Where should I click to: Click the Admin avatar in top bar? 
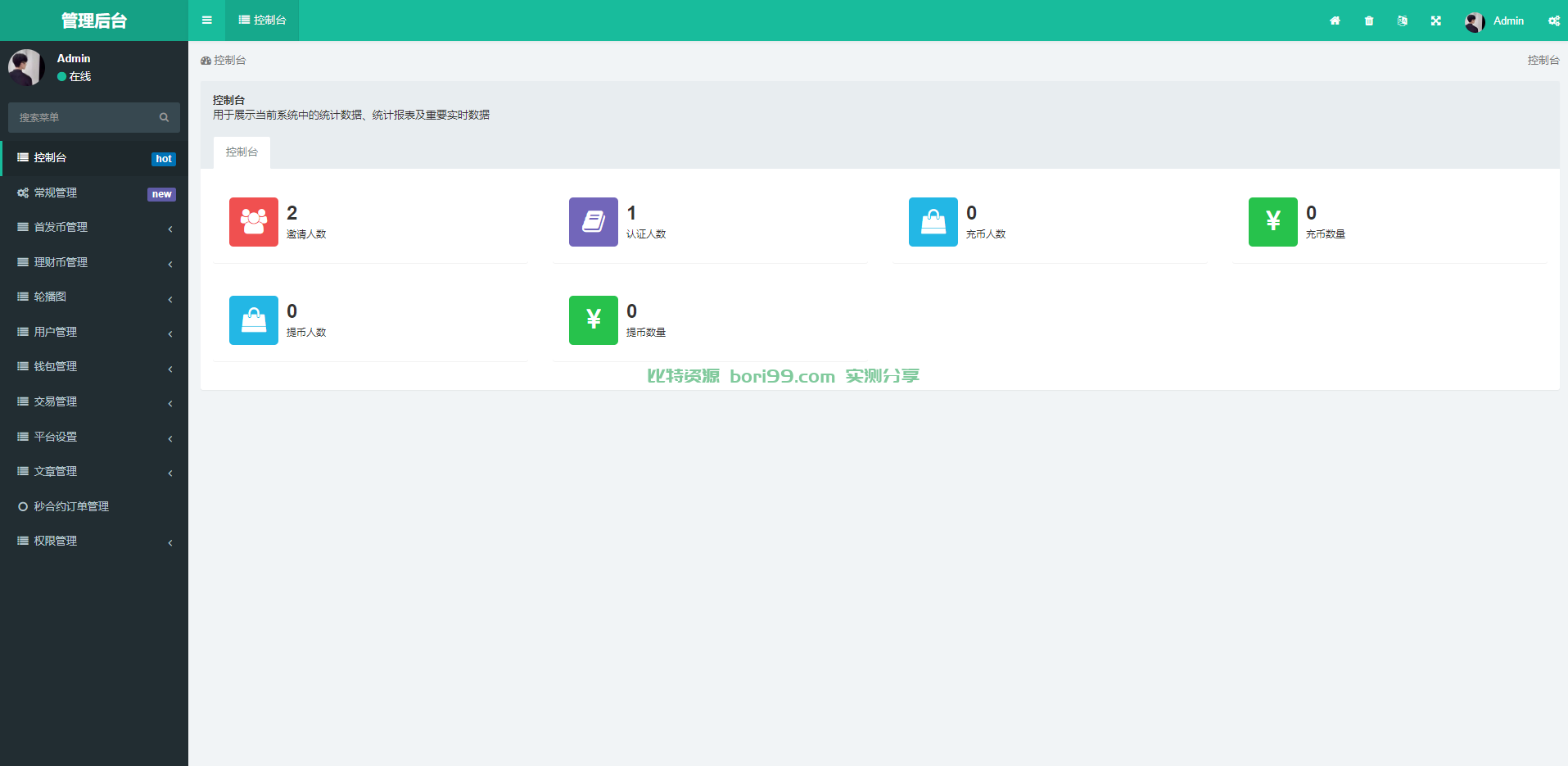(1475, 21)
